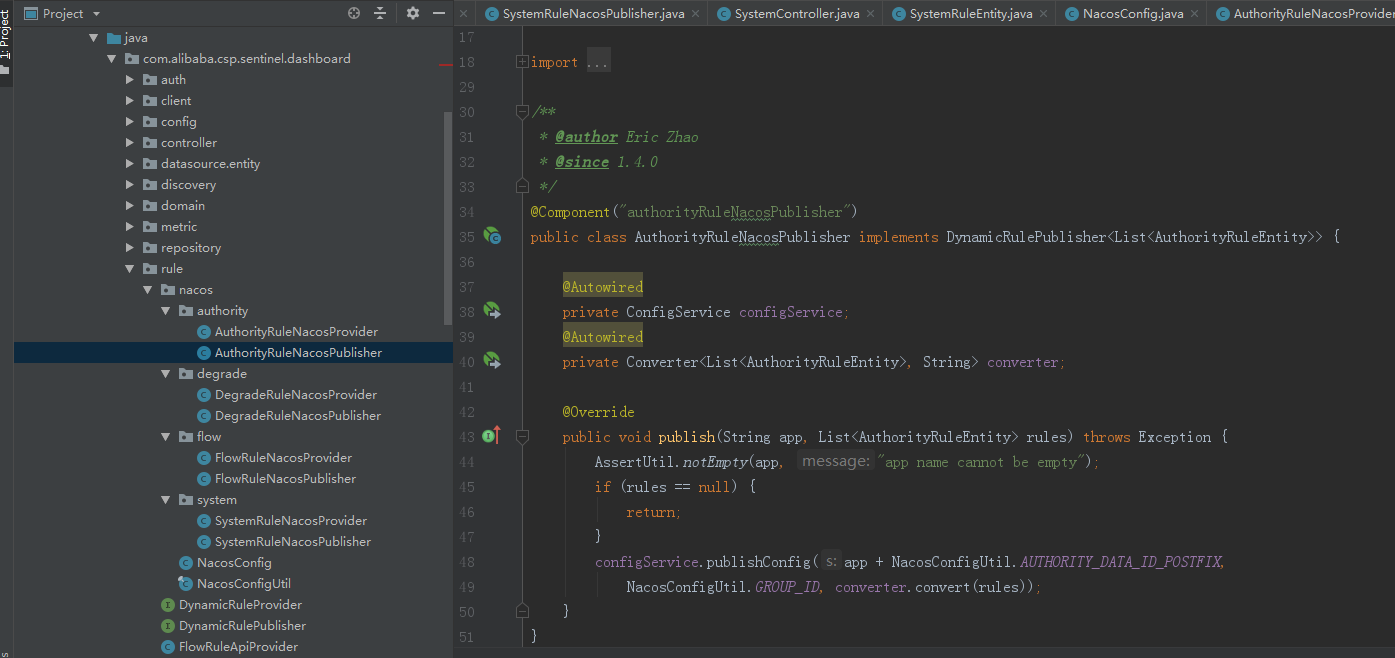Click folded import ellipsis placeholder
1395x658 pixels.
click(x=597, y=62)
